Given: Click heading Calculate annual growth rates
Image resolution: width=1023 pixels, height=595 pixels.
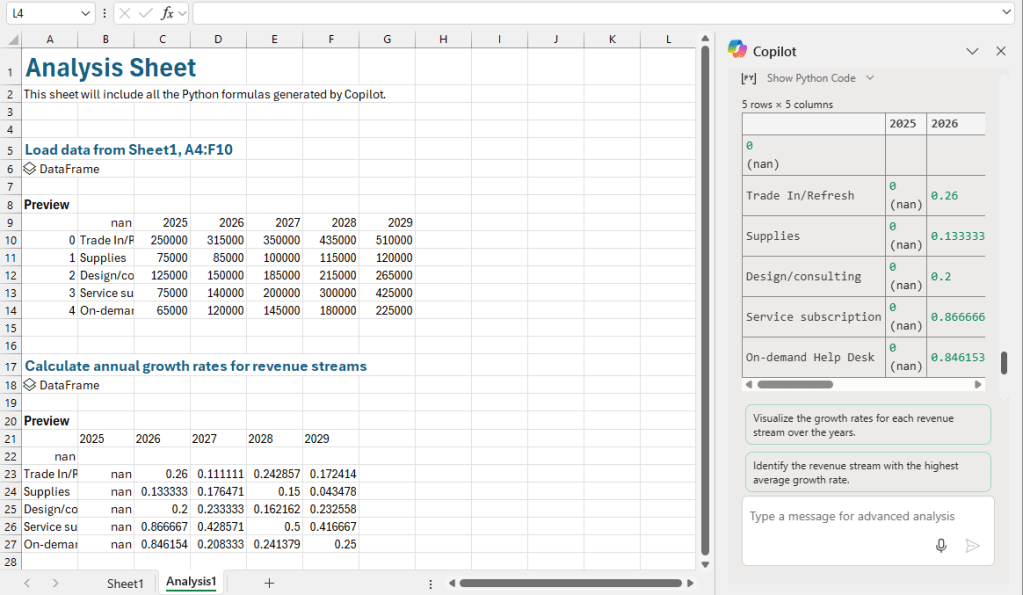Looking at the screenshot, I should click(196, 366).
